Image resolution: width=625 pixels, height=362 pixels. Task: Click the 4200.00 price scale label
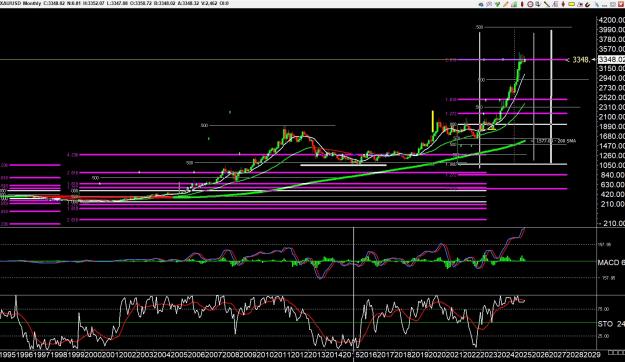(611, 20)
